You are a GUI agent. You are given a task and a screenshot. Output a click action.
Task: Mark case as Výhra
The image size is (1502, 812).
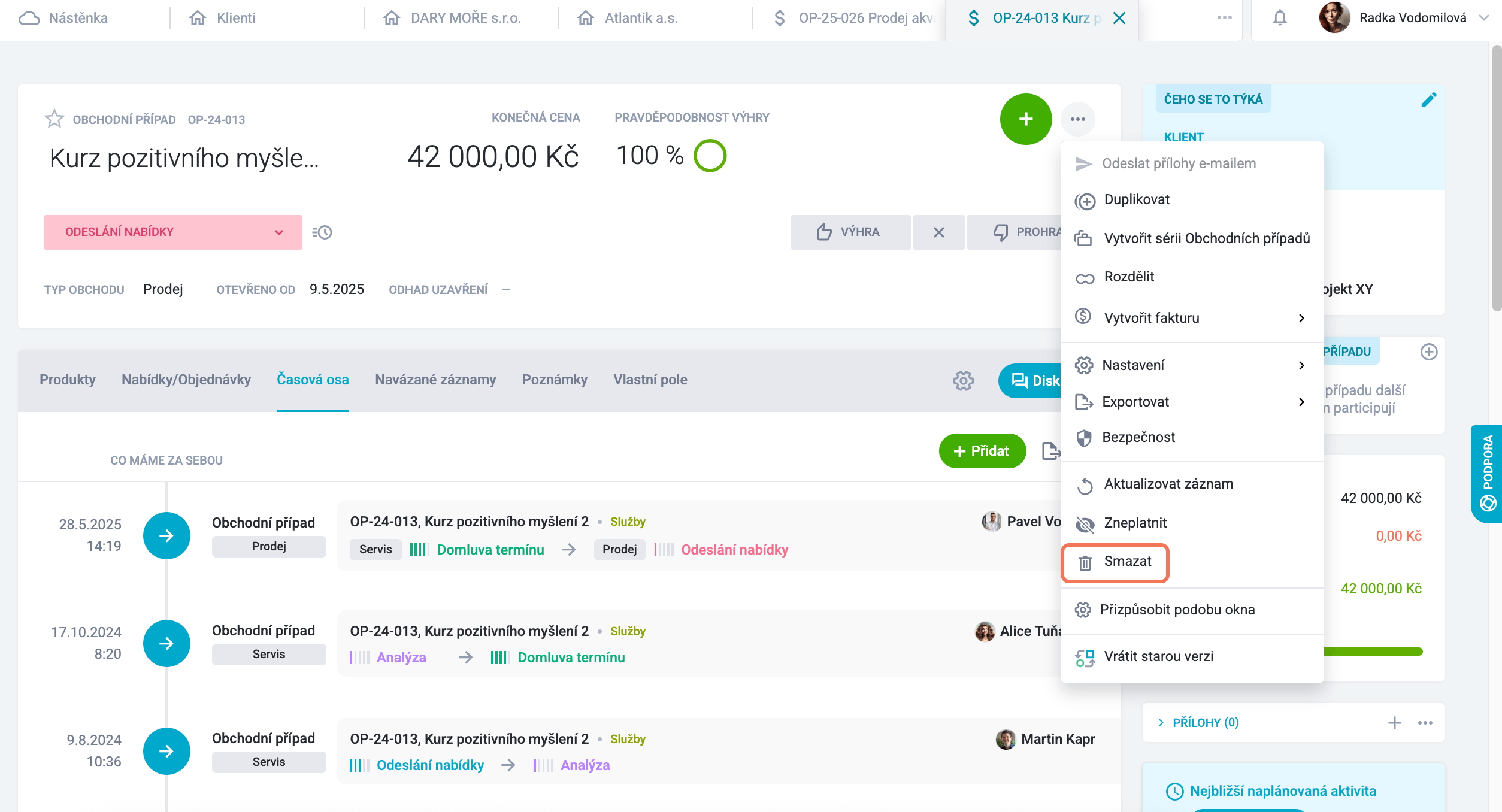point(850,232)
